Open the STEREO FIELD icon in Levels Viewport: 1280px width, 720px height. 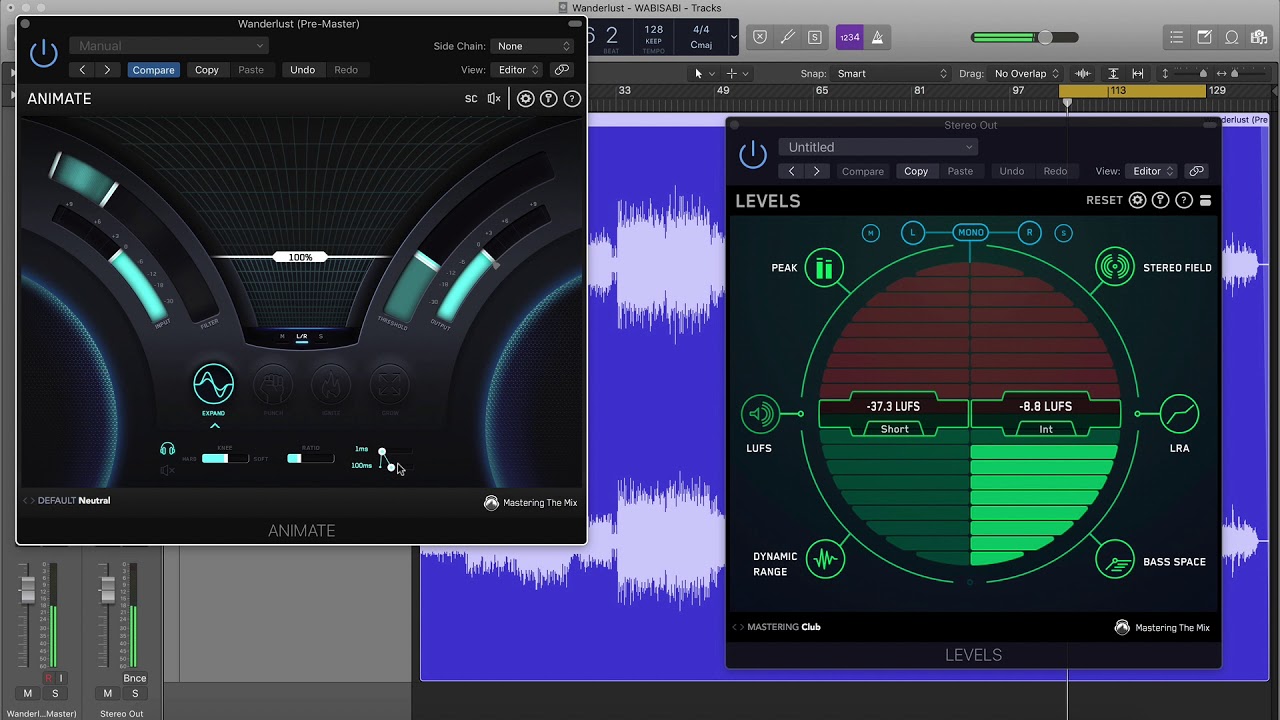point(1114,267)
